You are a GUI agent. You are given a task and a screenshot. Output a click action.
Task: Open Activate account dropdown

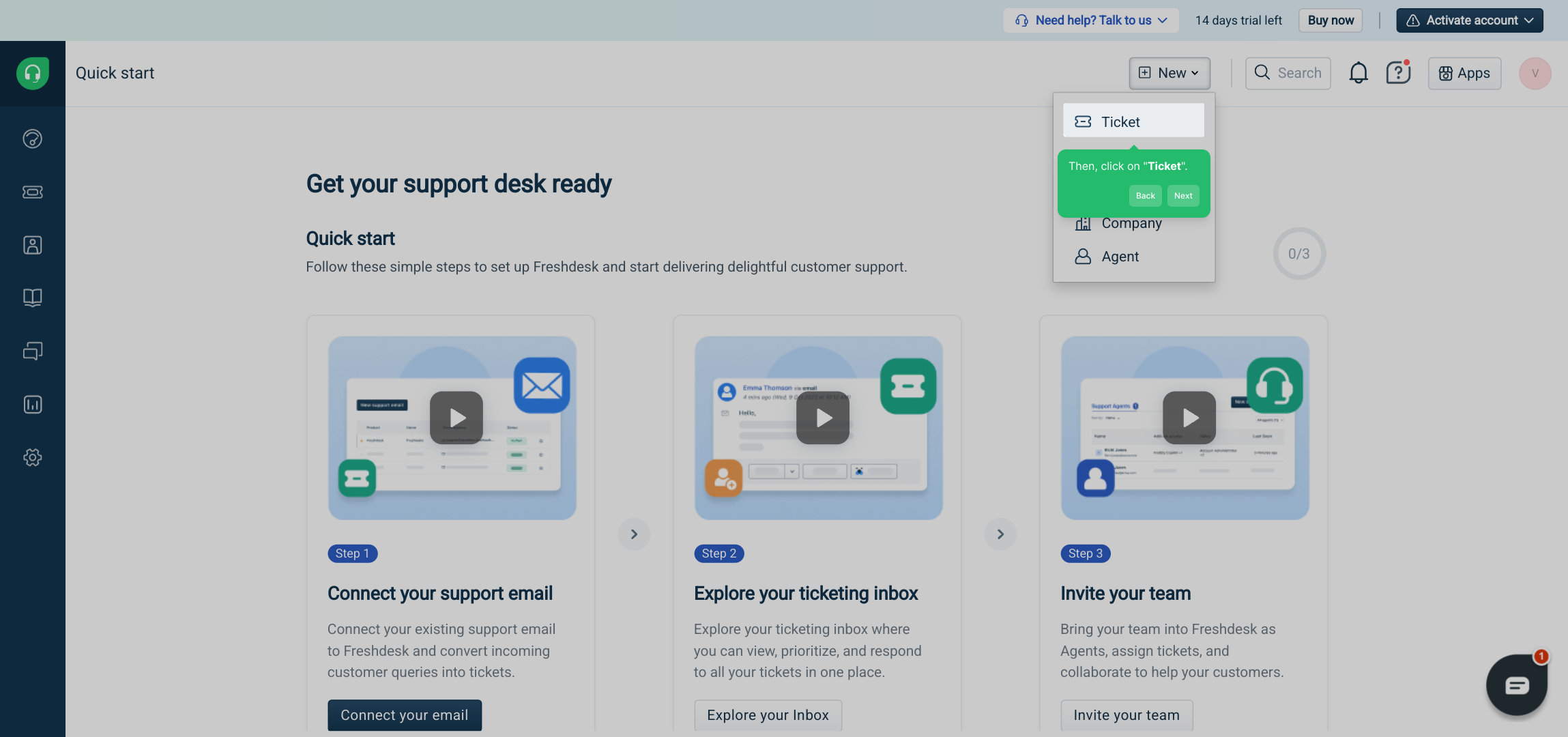click(x=1469, y=20)
